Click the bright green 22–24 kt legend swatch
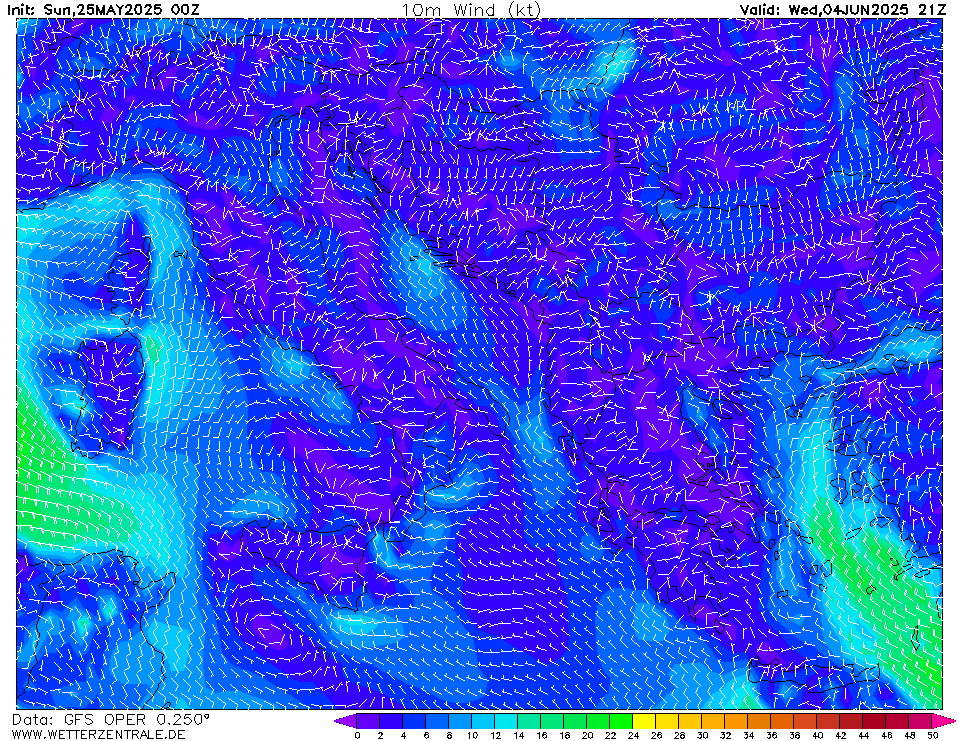 (x=621, y=721)
